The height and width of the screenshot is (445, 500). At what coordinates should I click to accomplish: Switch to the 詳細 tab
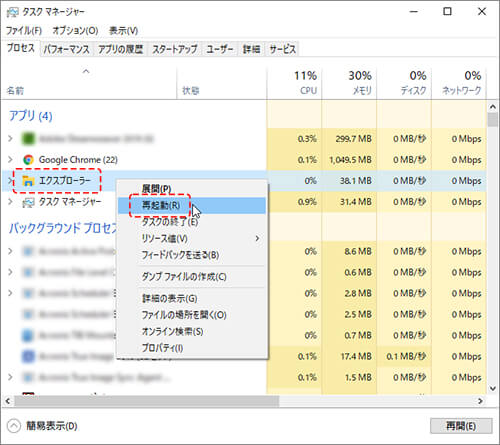tap(251, 49)
